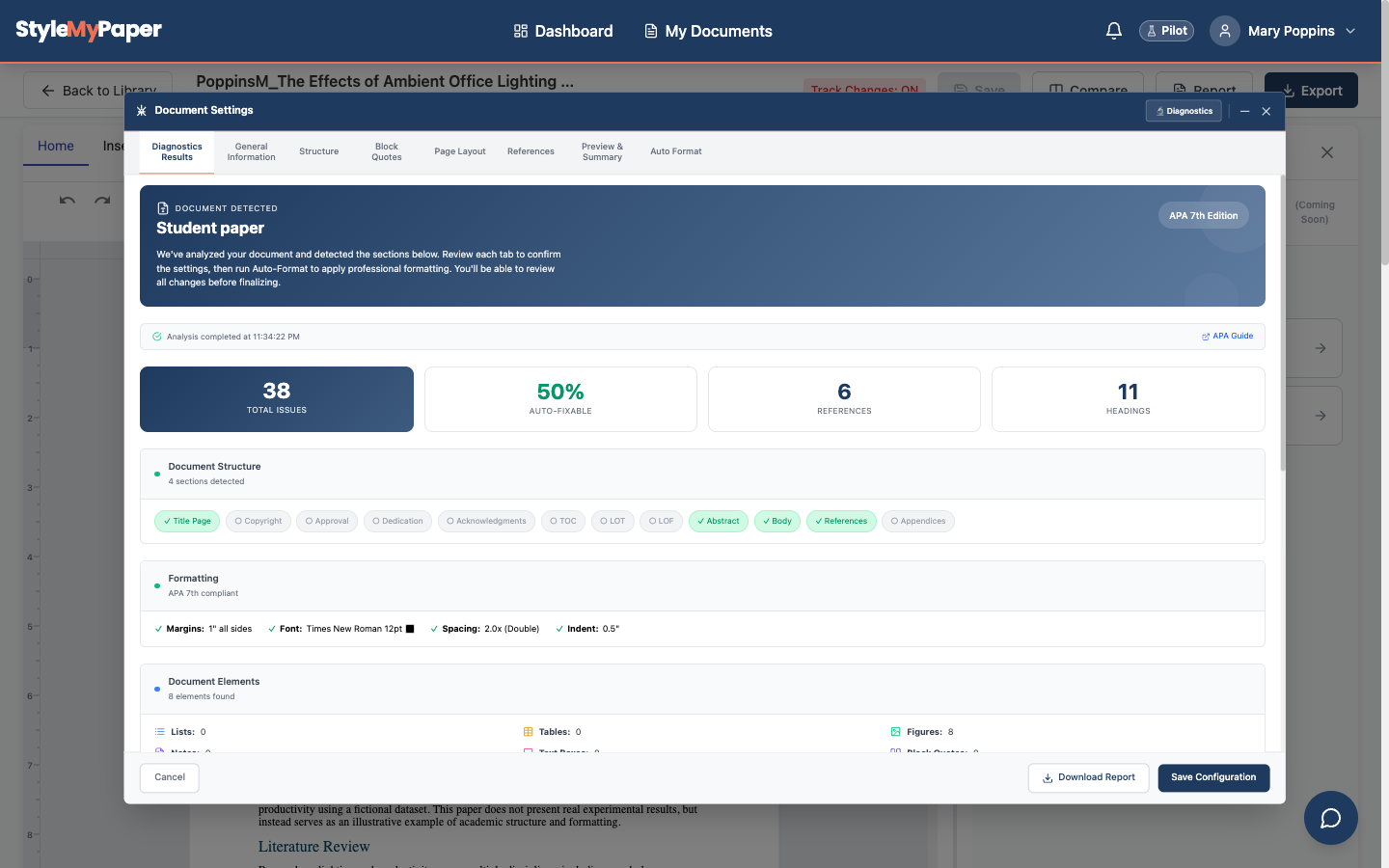This screenshot has width=1389, height=868.
Task: Click the 50% Auto-Fixable card
Action: 560,399
